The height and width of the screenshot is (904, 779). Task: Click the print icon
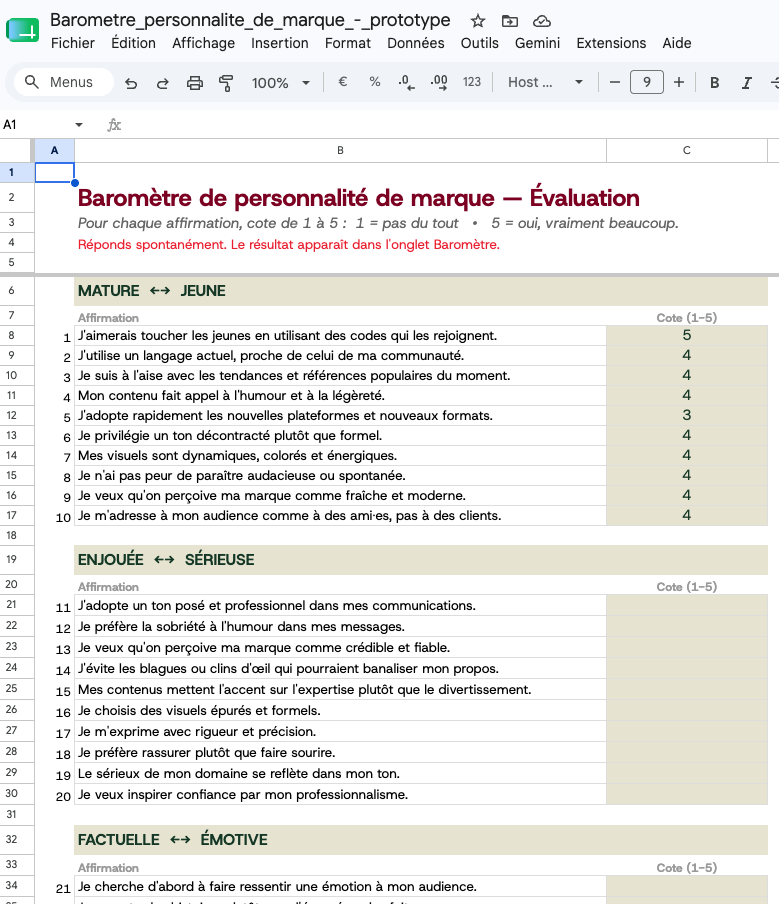click(x=195, y=82)
